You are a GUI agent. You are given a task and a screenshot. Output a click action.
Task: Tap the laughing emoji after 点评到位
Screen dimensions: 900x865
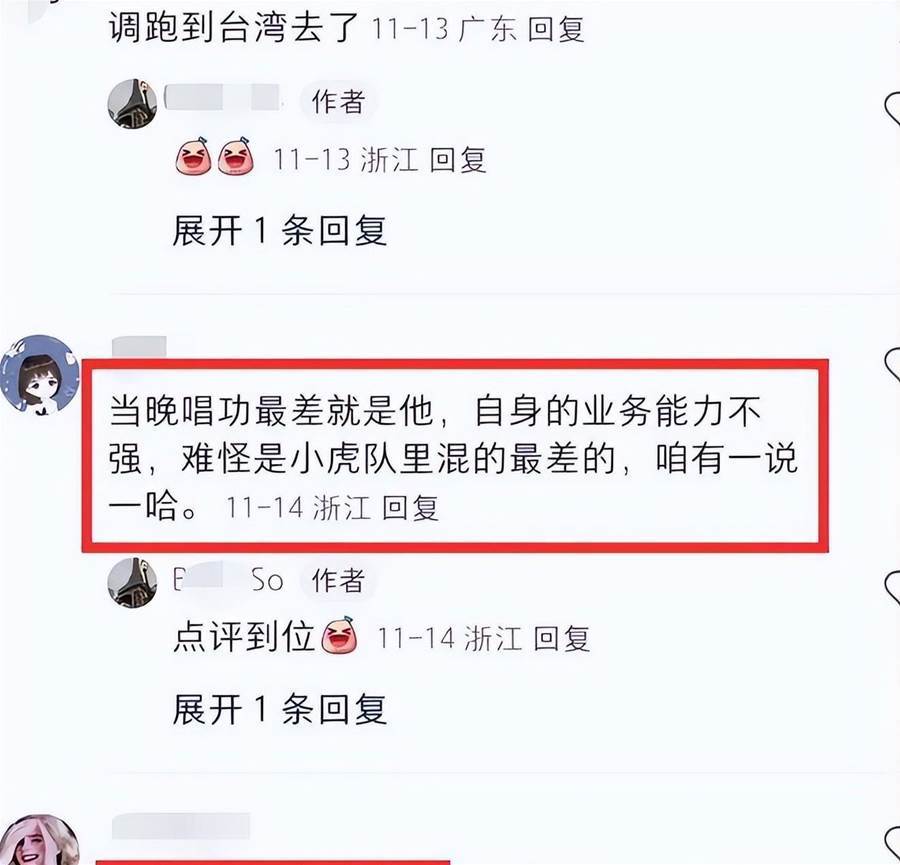(339, 635)
